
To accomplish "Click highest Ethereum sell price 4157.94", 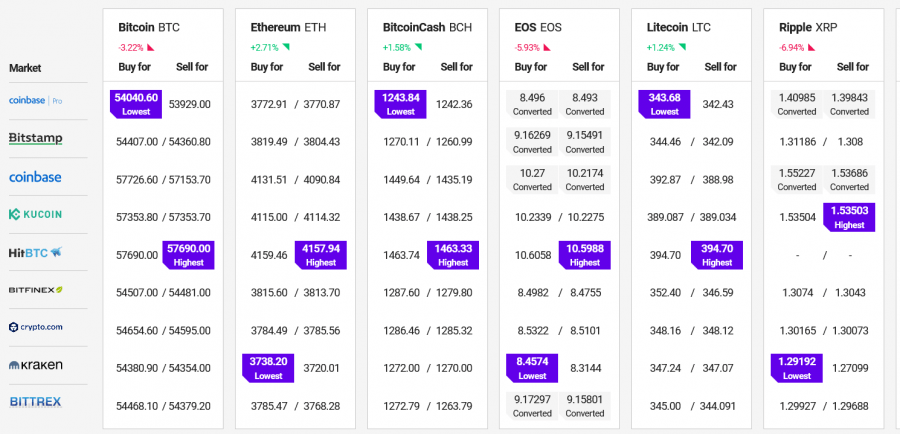I will tap(321, 255).
